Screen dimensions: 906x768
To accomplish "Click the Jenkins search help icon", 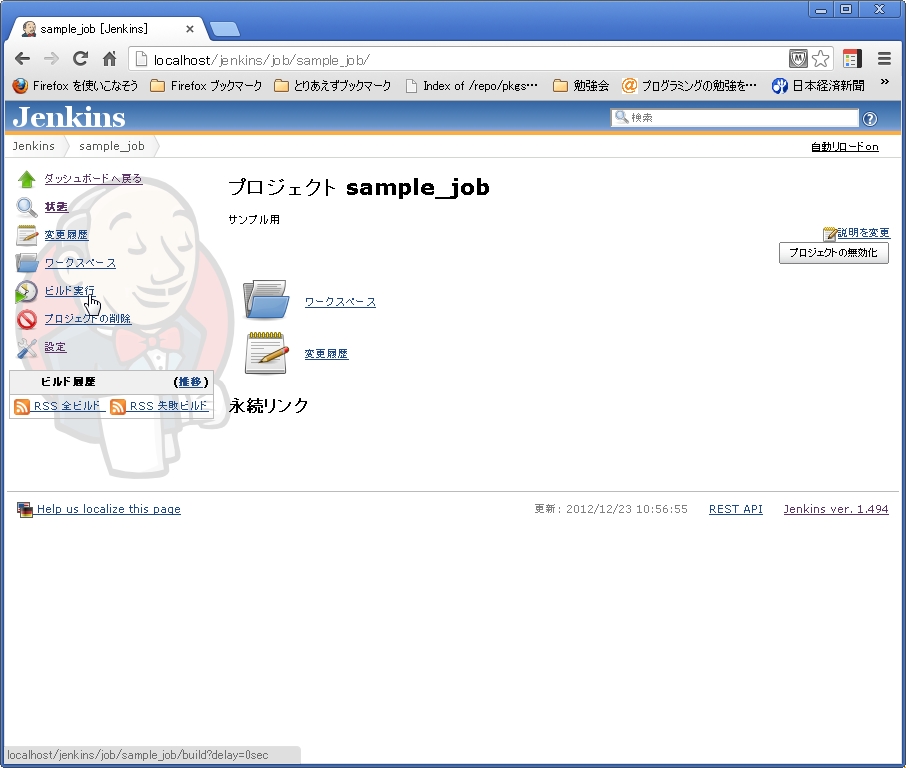I will coord(870,118).
